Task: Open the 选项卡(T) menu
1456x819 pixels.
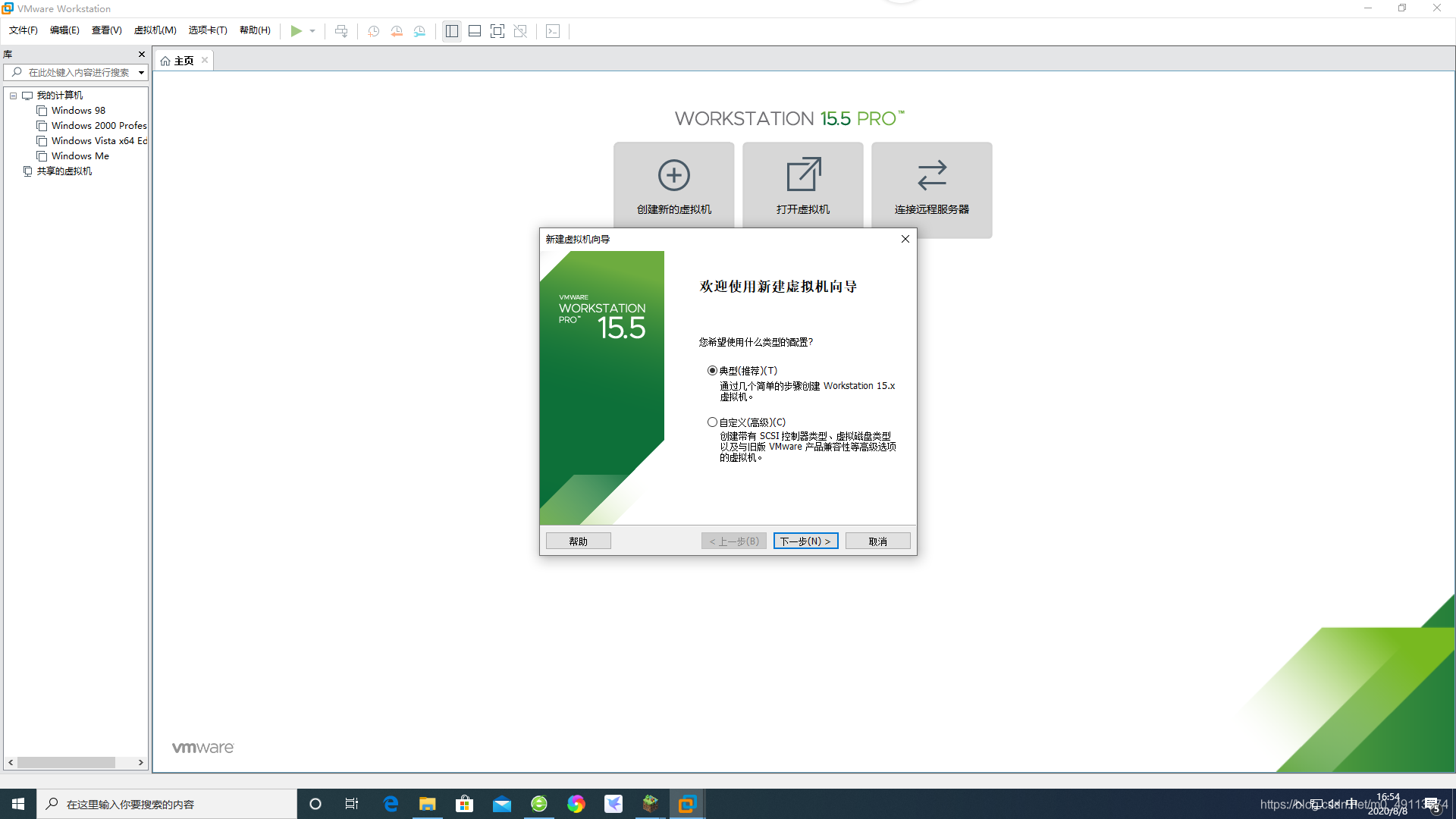Action: pyautogui.click(x=208, y=30)
